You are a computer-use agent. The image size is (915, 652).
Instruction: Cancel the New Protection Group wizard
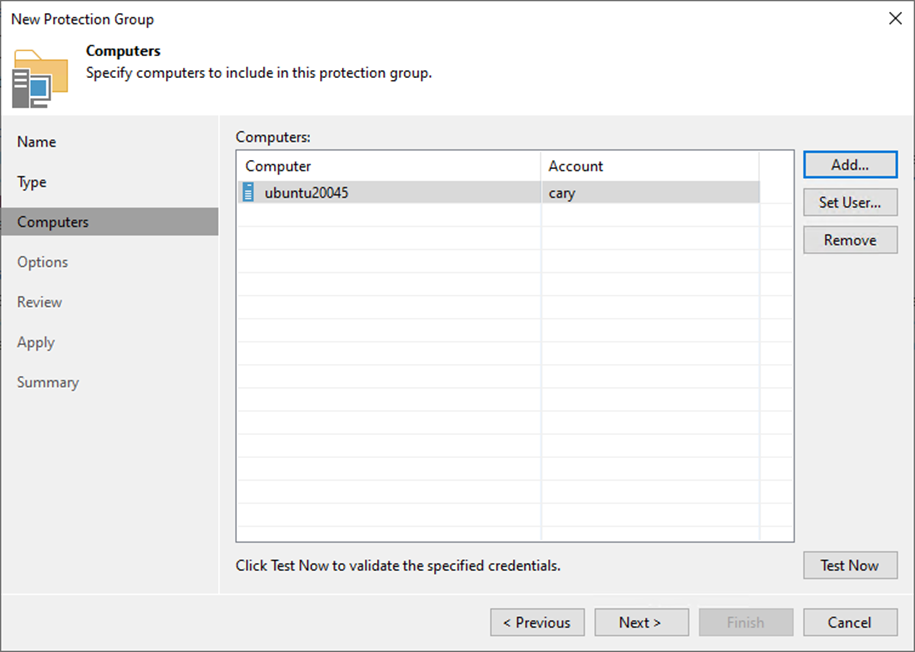point(849,622)
